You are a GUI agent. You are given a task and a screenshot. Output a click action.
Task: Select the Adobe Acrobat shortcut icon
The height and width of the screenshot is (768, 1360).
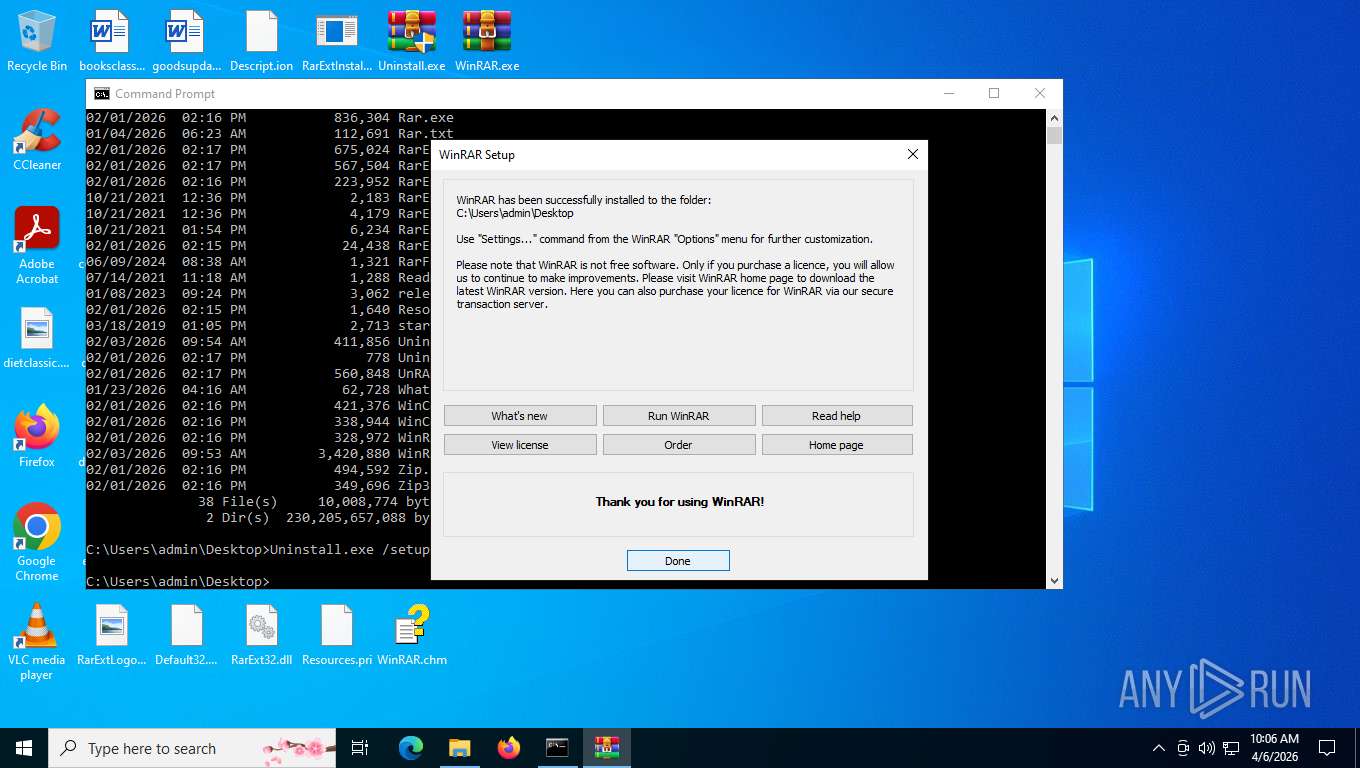point(37,246)
